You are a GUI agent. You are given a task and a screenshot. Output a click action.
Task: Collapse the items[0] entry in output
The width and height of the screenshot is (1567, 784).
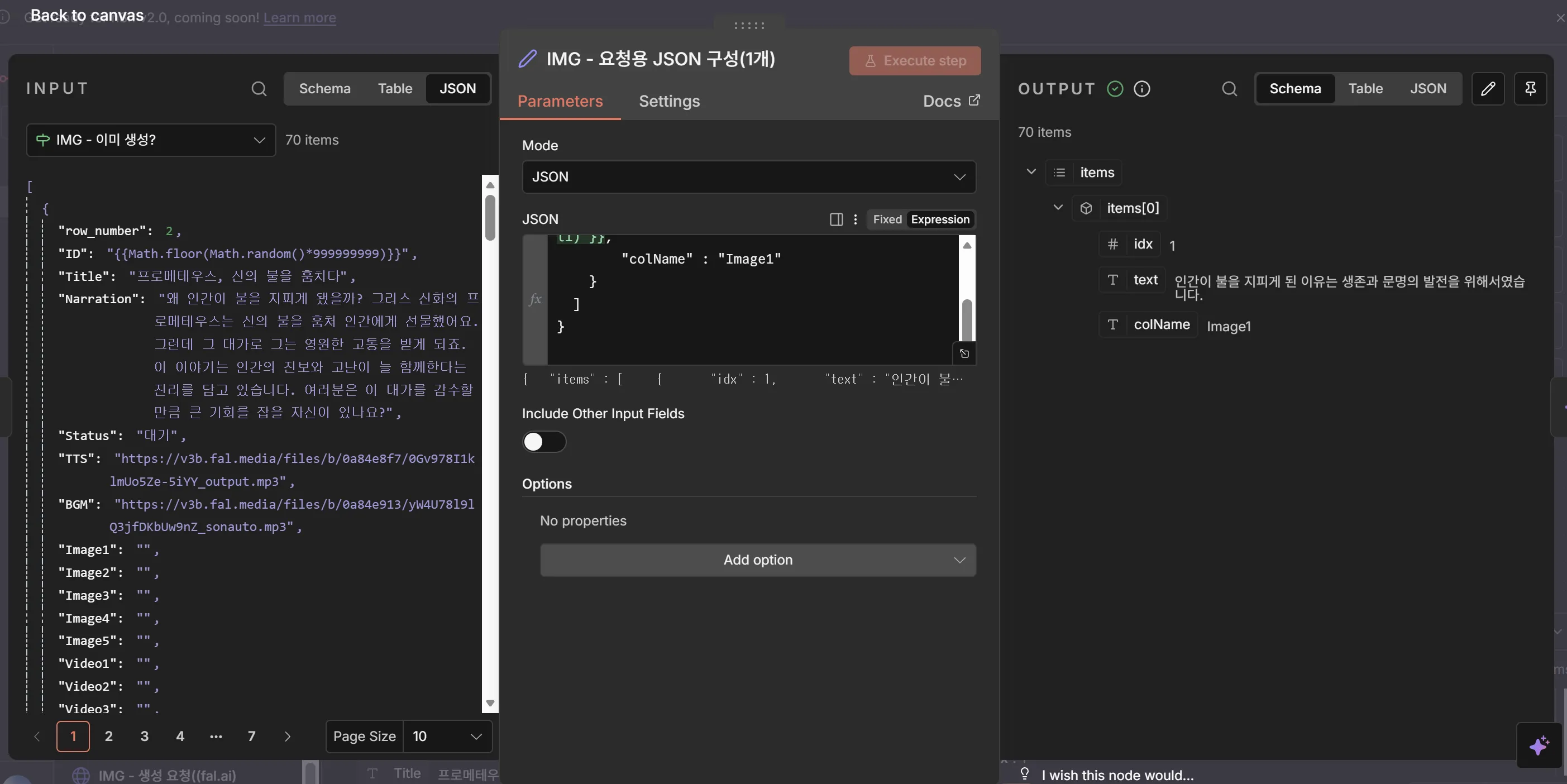[x=1057, y=207]
